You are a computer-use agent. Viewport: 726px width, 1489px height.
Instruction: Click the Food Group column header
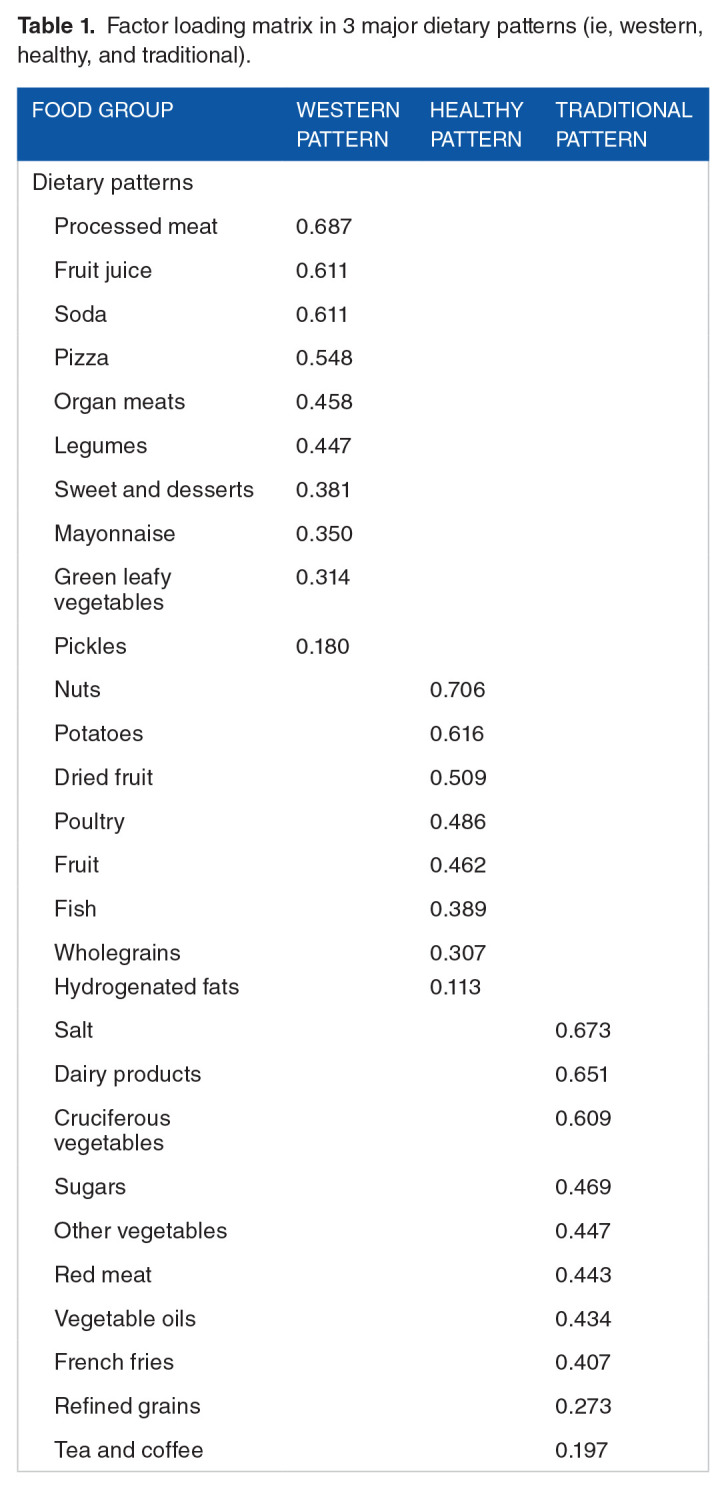tap(103, 110)
